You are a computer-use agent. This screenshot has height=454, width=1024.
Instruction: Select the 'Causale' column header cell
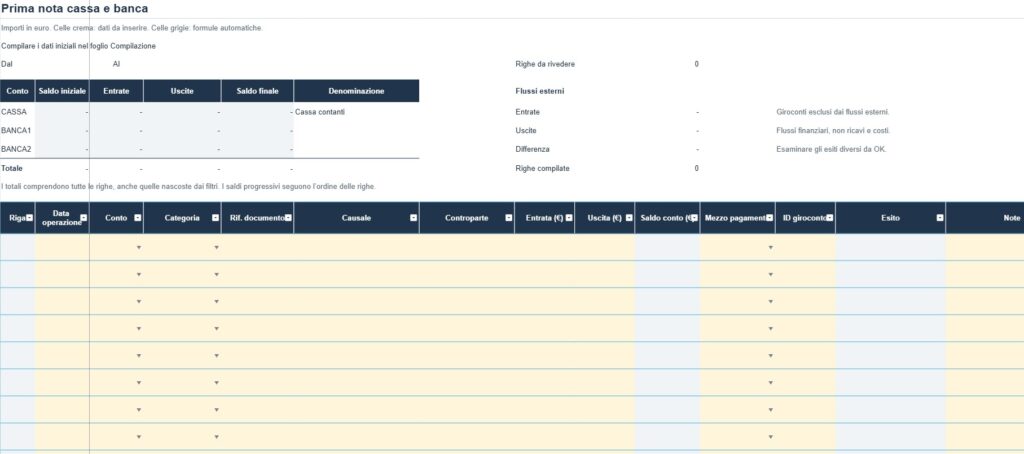tap(357, 218)
